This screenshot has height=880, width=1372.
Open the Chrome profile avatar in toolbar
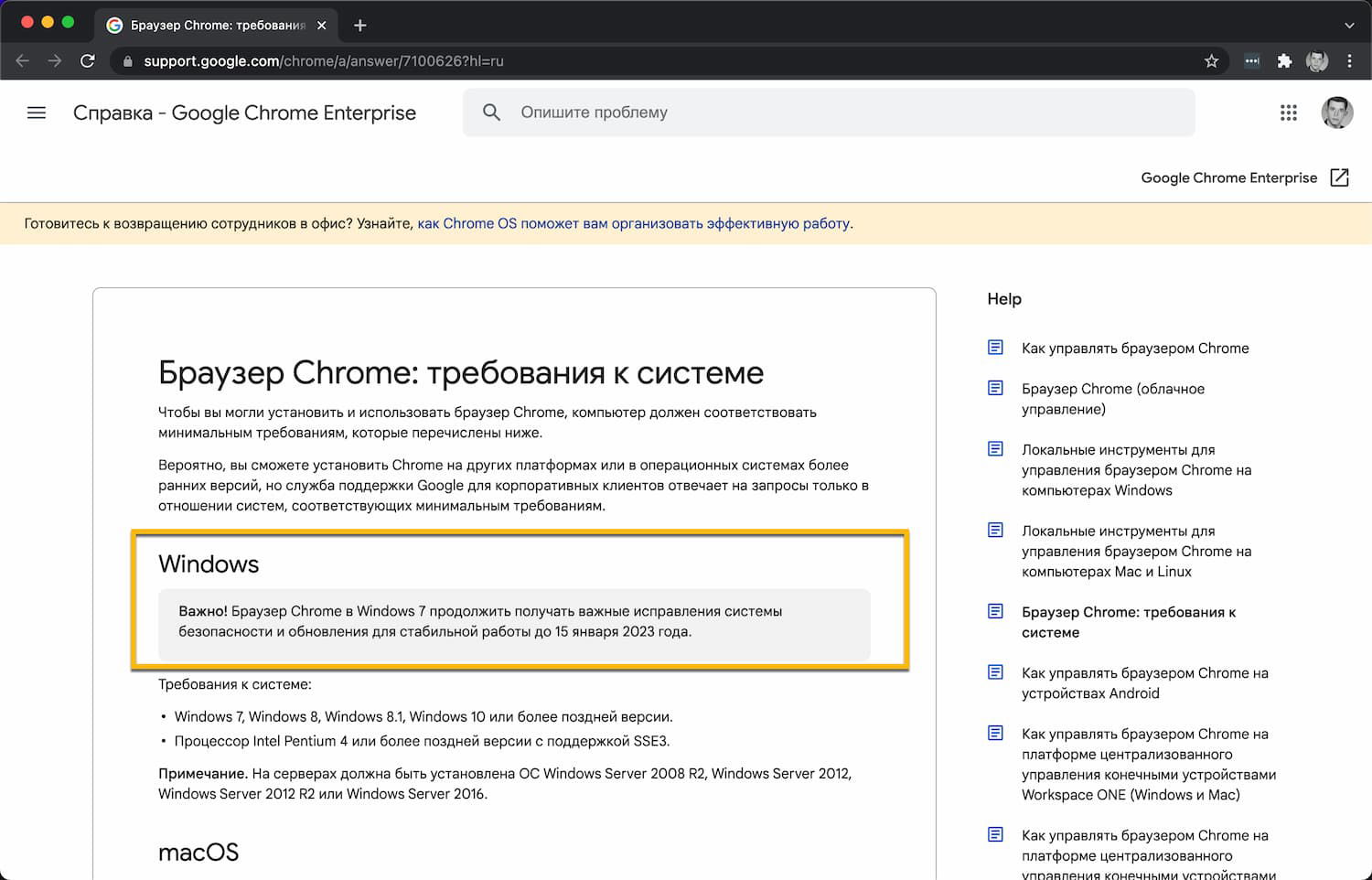point(1317,61)
